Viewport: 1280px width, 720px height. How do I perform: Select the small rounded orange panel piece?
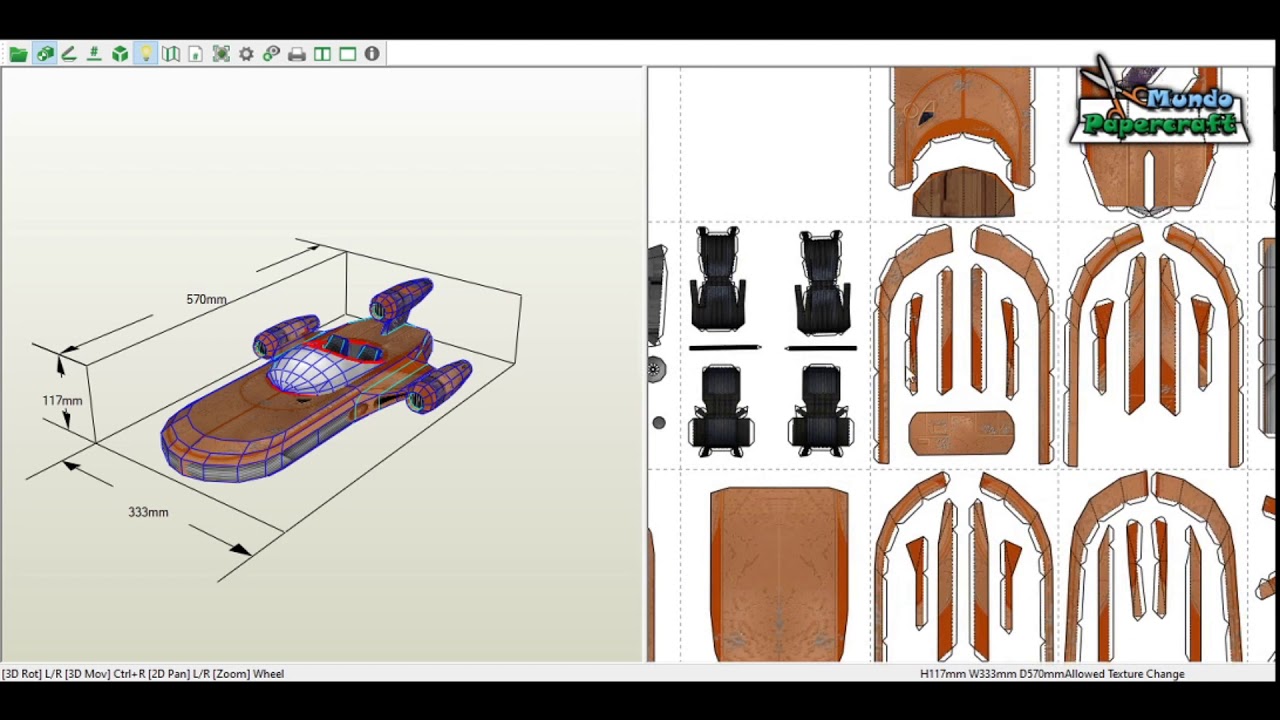click(x=961, y=433)
